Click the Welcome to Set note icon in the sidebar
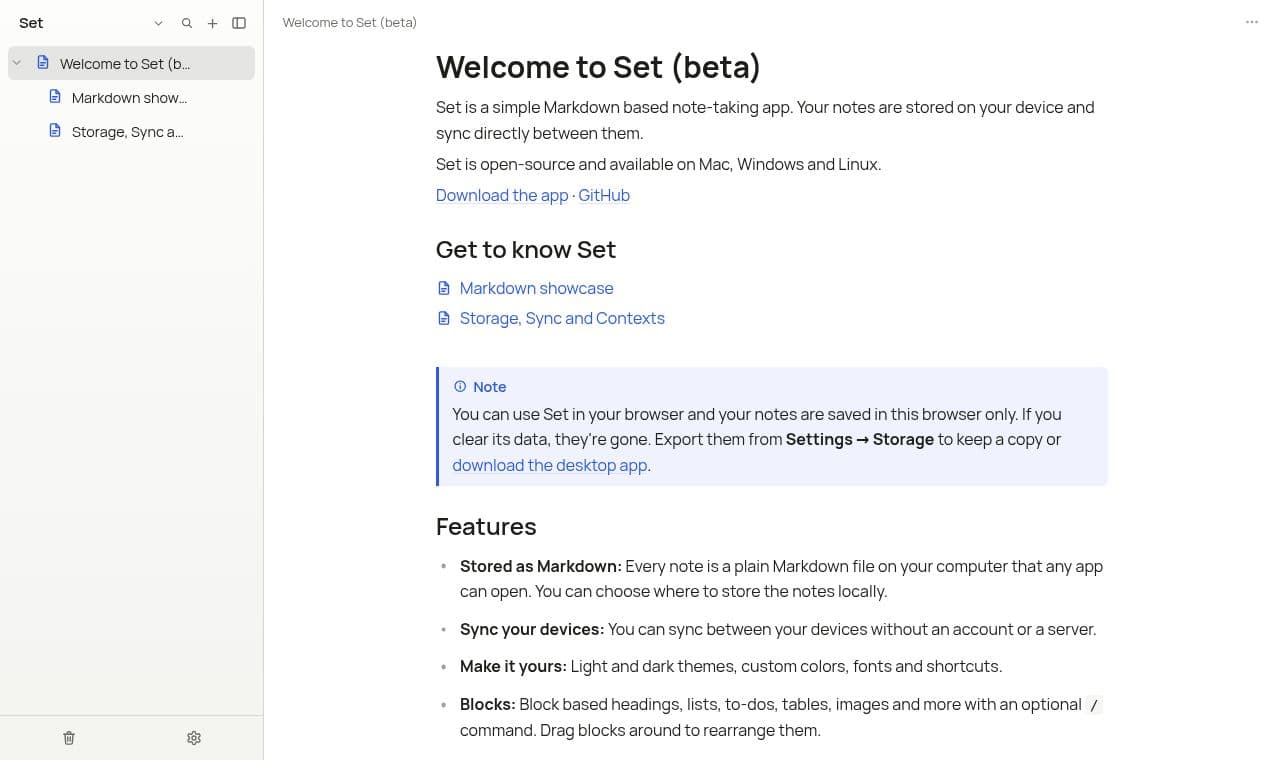This screenshot has height=760, width=1280. pos(43,63)
